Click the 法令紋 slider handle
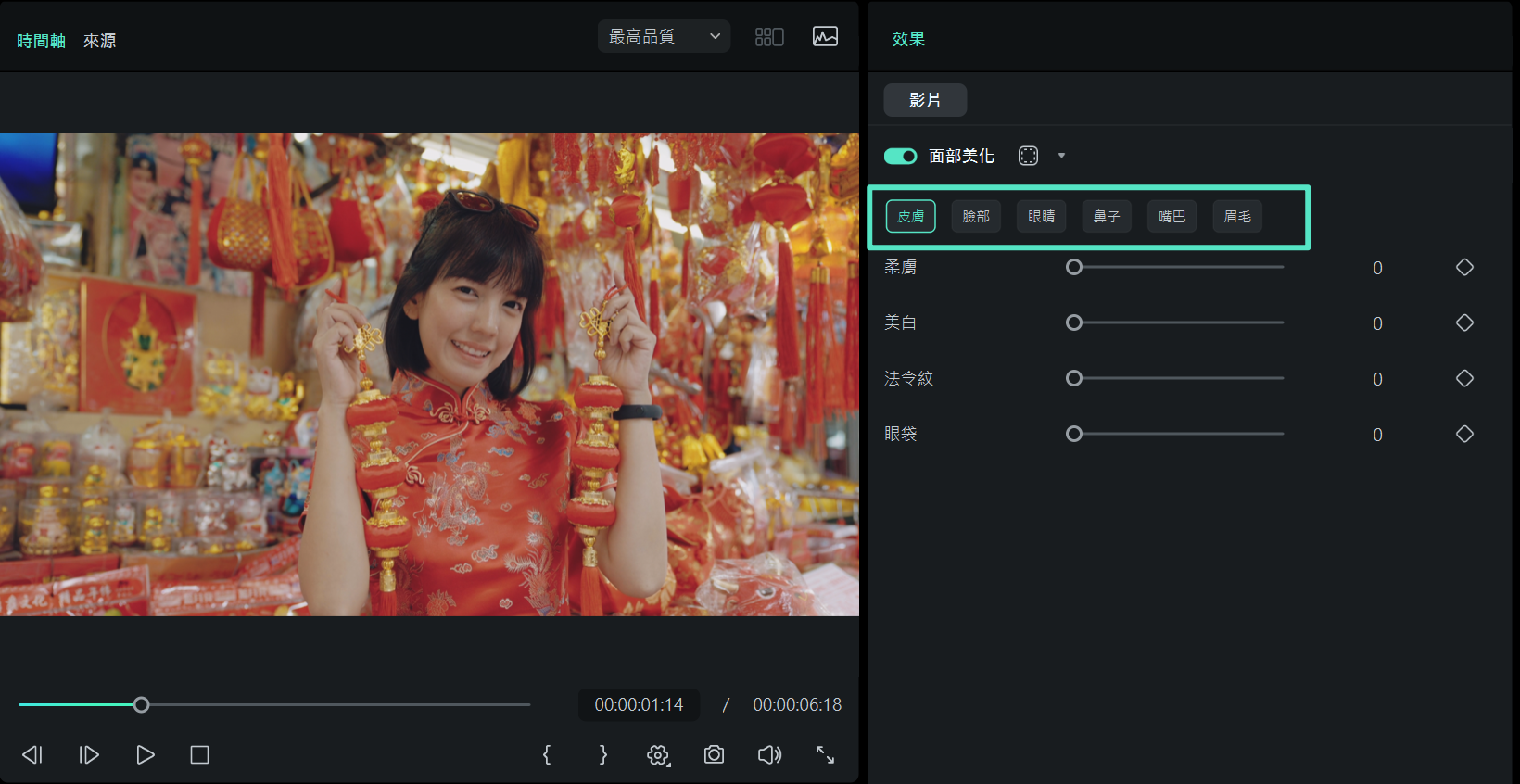Image resolution: width=1520 pixels, height=784 pixels. 1074,378
